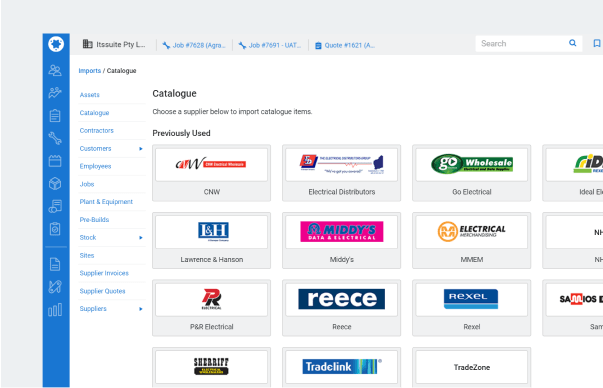Select Employees in import menu
Image resolution: width=603 pixels, height=388 pixels.
pos(95,167)
